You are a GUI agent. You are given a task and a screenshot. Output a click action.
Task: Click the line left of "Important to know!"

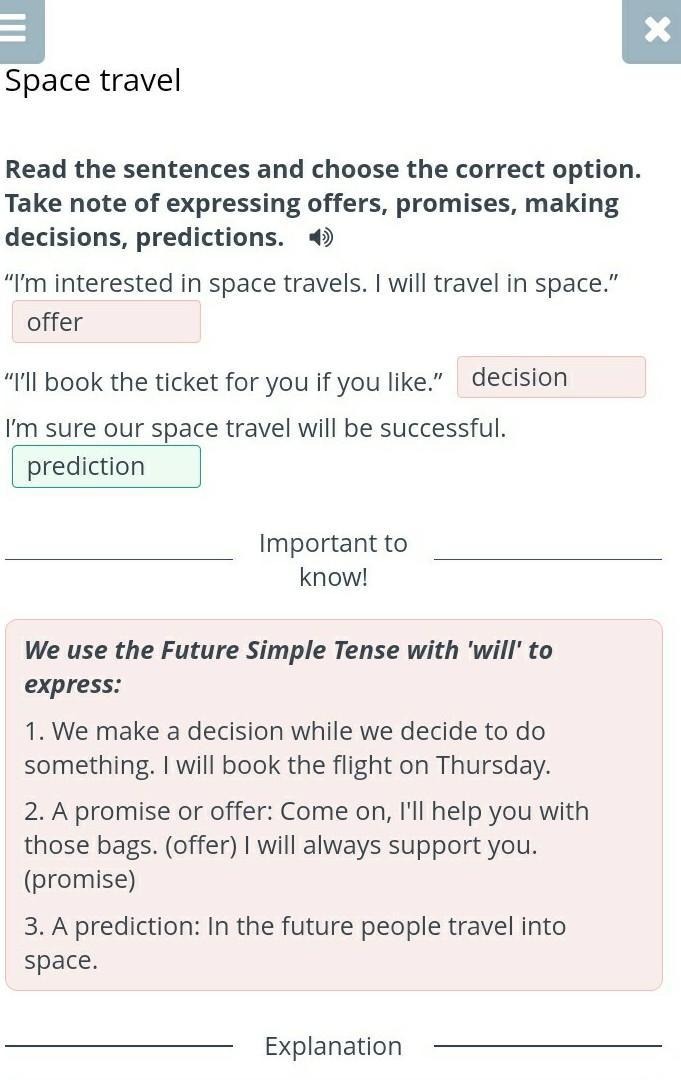click(118, 560)
